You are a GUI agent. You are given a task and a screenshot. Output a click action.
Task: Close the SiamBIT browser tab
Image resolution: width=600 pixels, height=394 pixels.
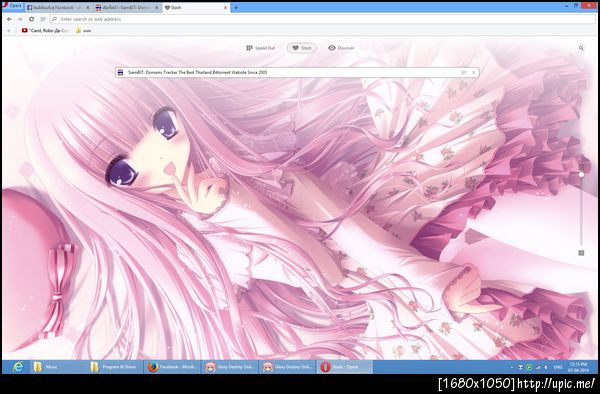[157, 8]
